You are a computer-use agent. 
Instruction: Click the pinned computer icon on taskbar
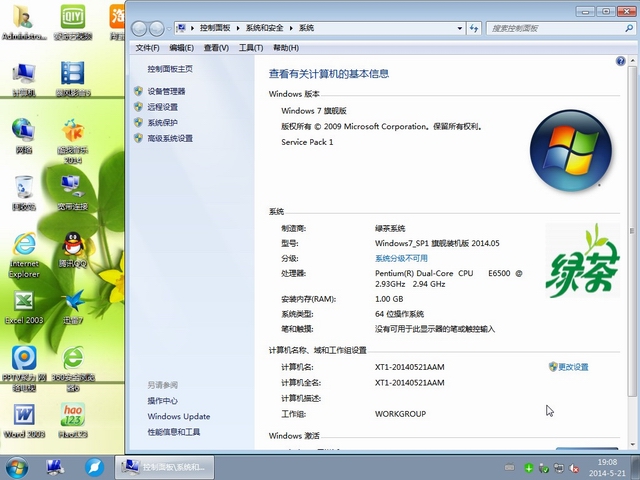pyautogui.click(x=55, y=467)
